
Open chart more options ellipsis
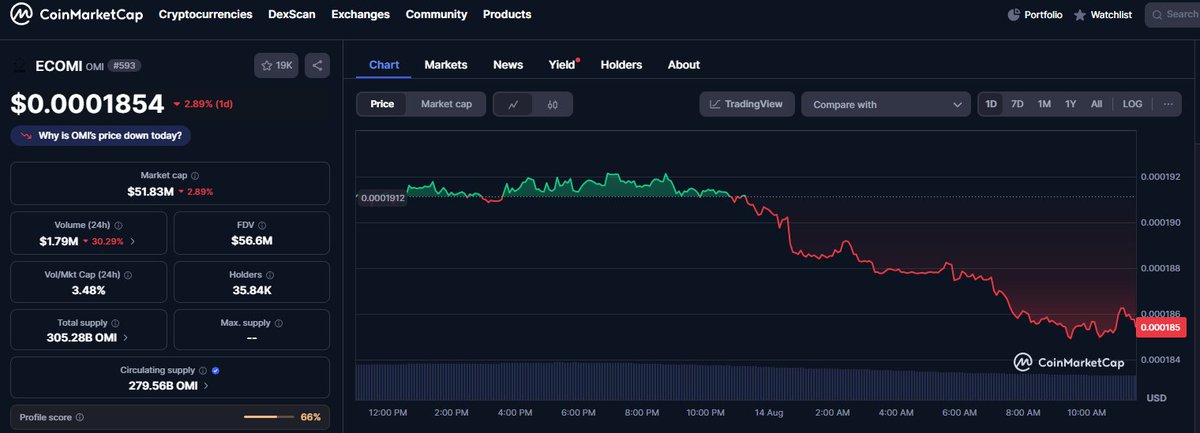pos(1167,104)
